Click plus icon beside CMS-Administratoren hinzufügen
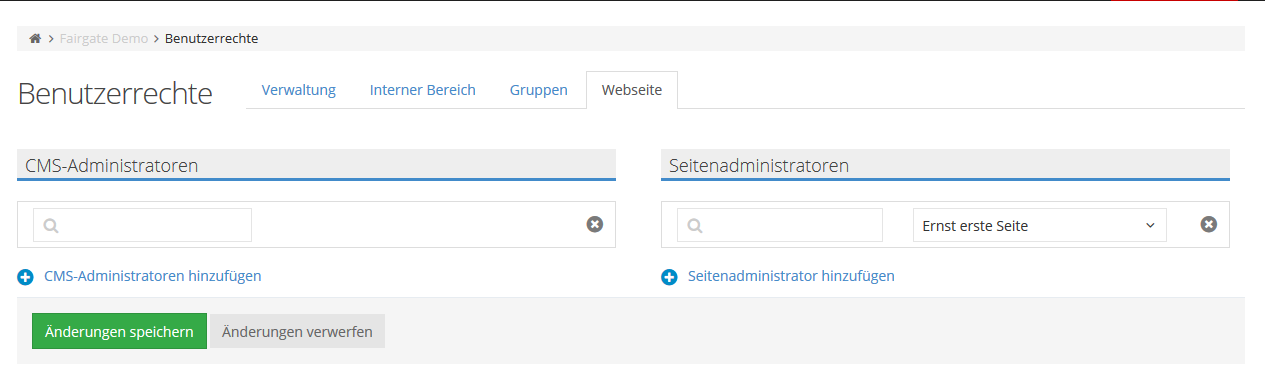This screenshot has height=372, width=1265. (26, 277)
